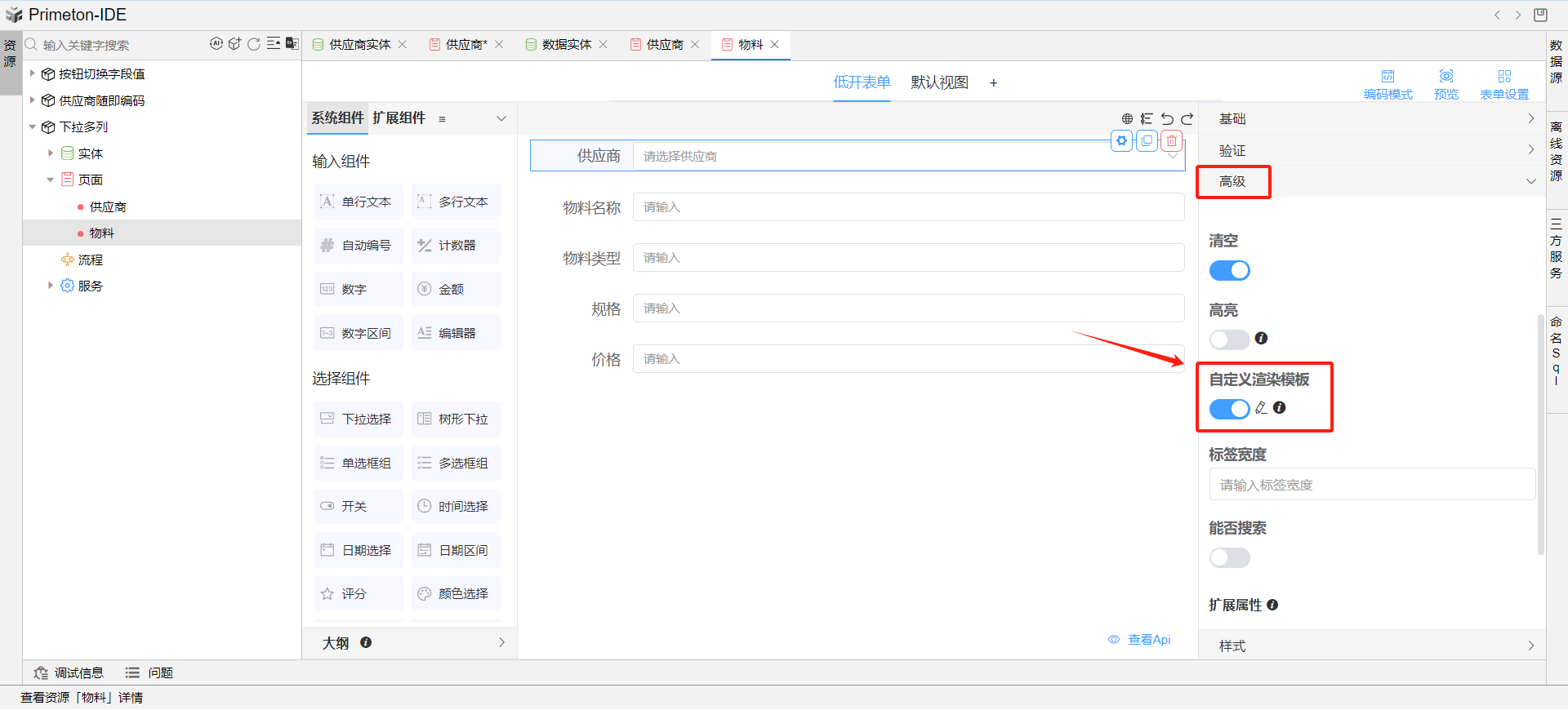The height and width of the screenshot is (710, 1568).
Task: Switch to the 扩展组件 tab
Action: 399,118
